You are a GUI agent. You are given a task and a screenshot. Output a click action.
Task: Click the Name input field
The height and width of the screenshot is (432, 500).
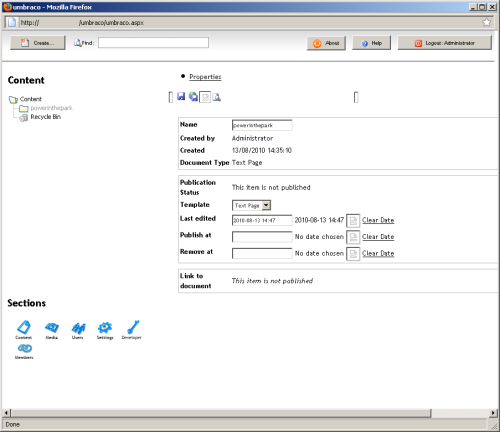click(262, 125)
